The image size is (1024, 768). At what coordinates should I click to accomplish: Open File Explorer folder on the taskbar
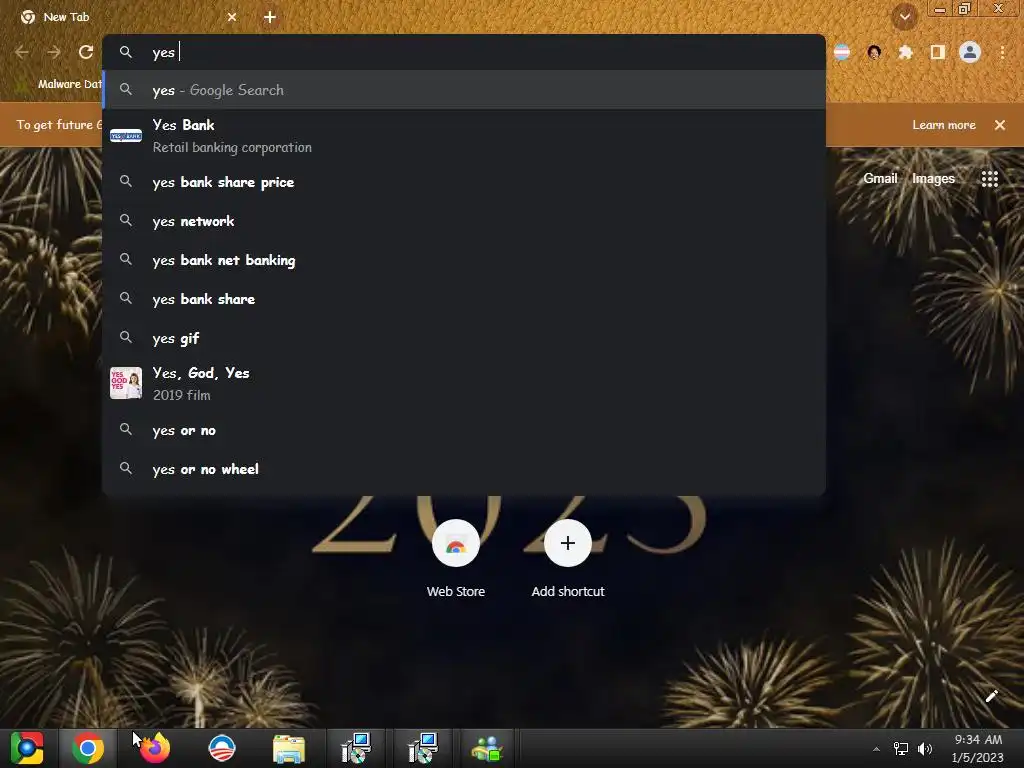tap(289, 748)
